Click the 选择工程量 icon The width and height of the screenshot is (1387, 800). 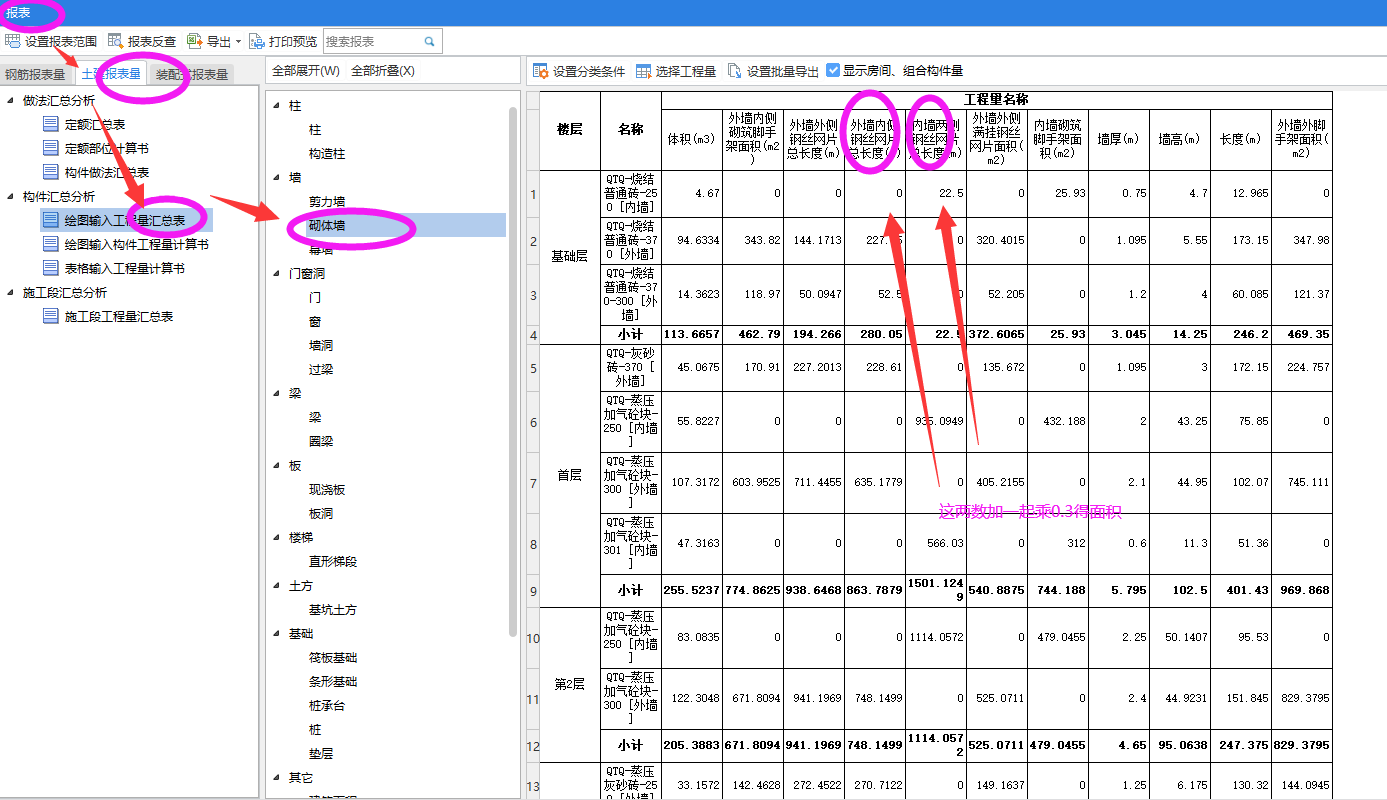tap(643, 71)
